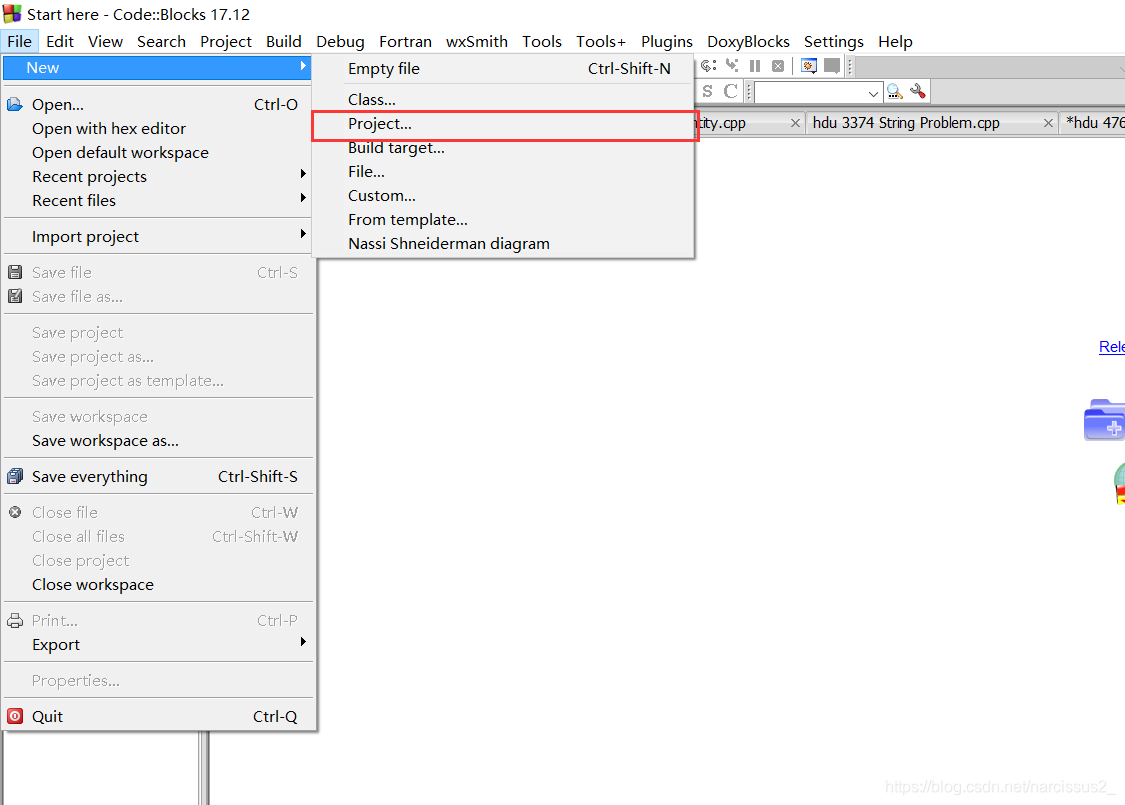Select Open default workspace
The image size is (1125, 805).
[x=157, y=153]
